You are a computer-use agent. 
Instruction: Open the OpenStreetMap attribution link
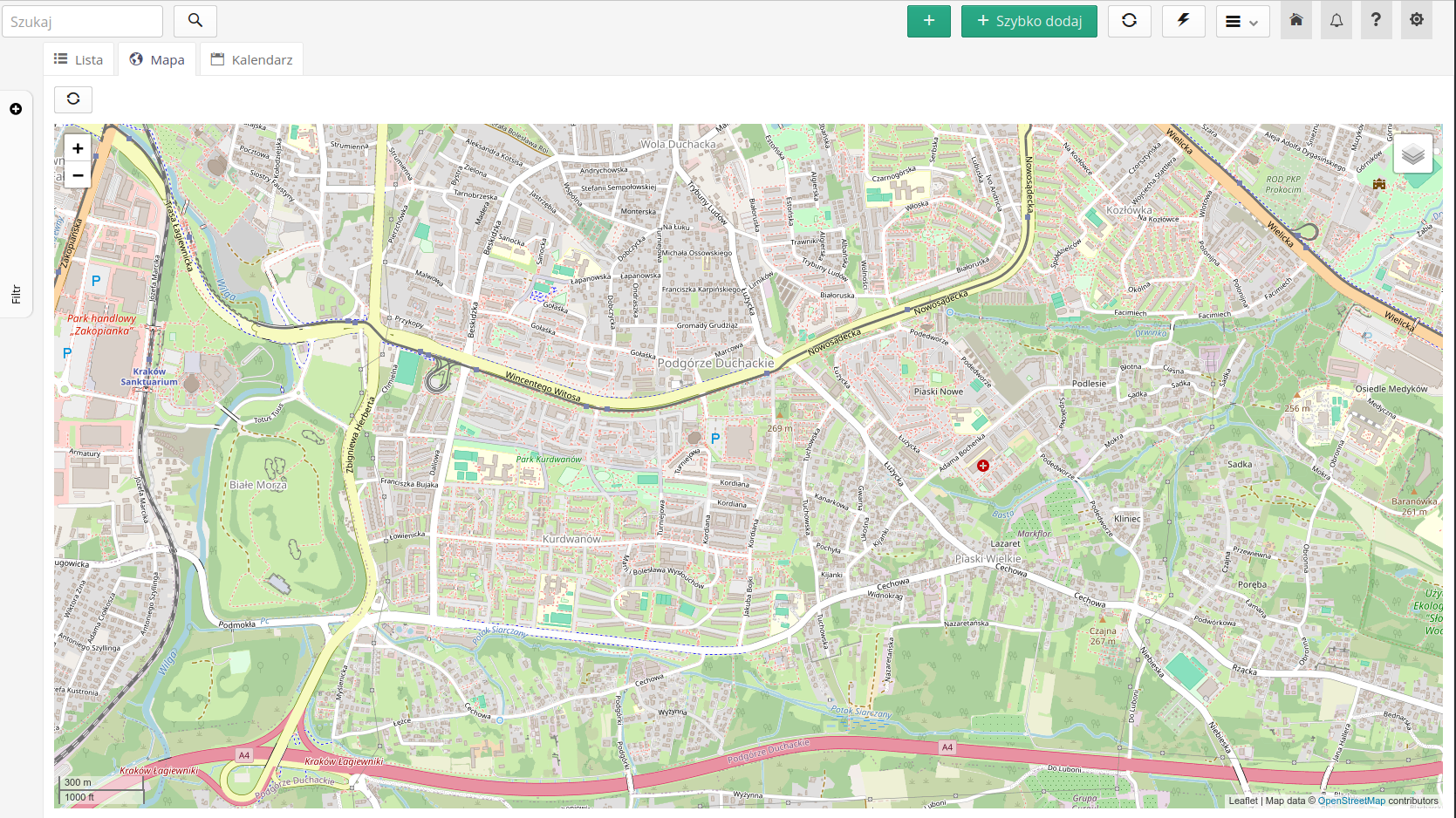pos(1350,801)
